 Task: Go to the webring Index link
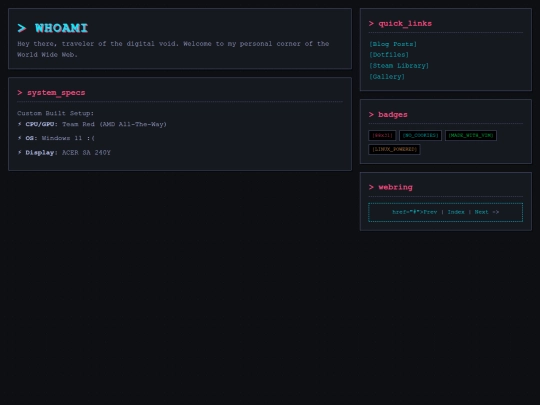tap(456, 212)
